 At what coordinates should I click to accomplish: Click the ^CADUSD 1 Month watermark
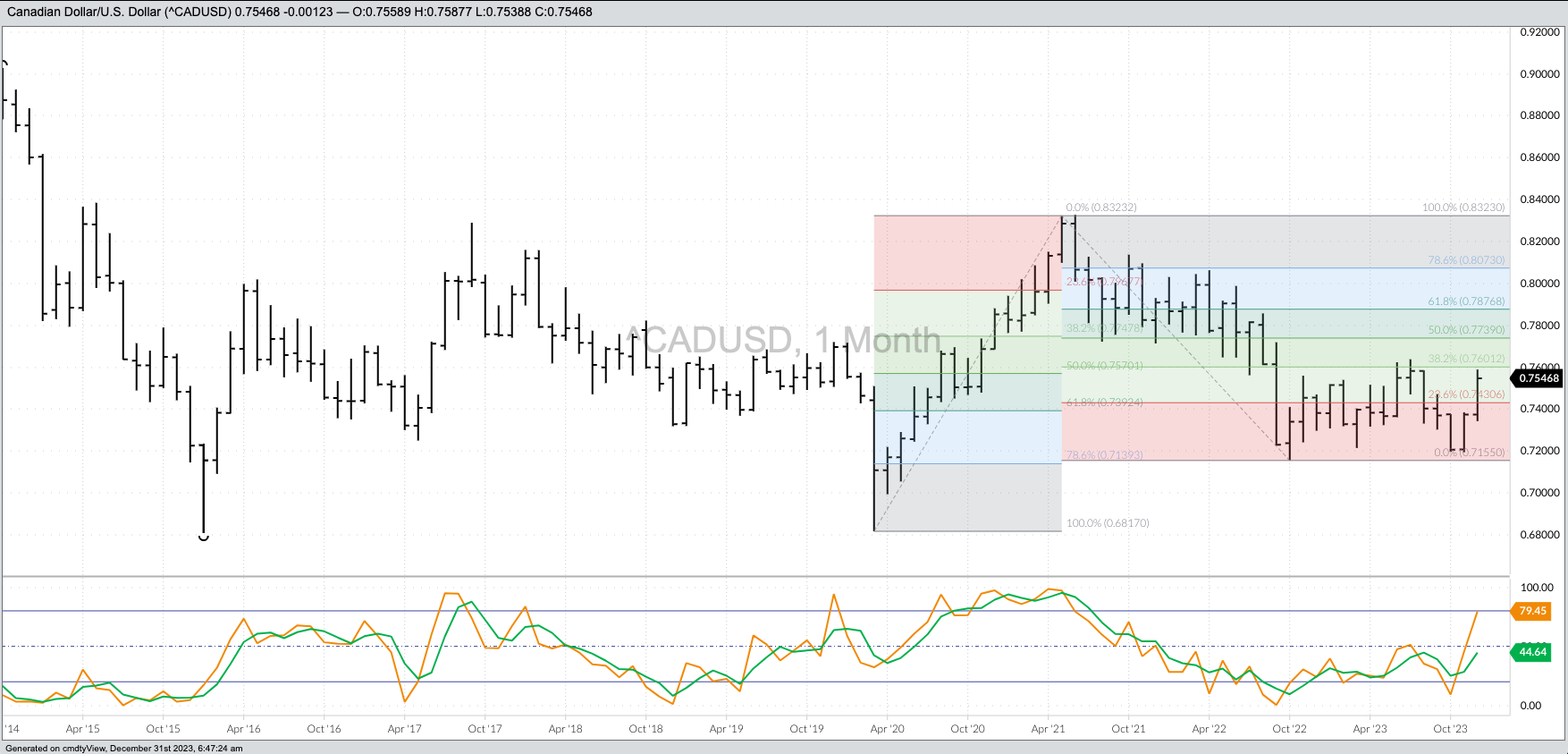(x=782, y=340)
